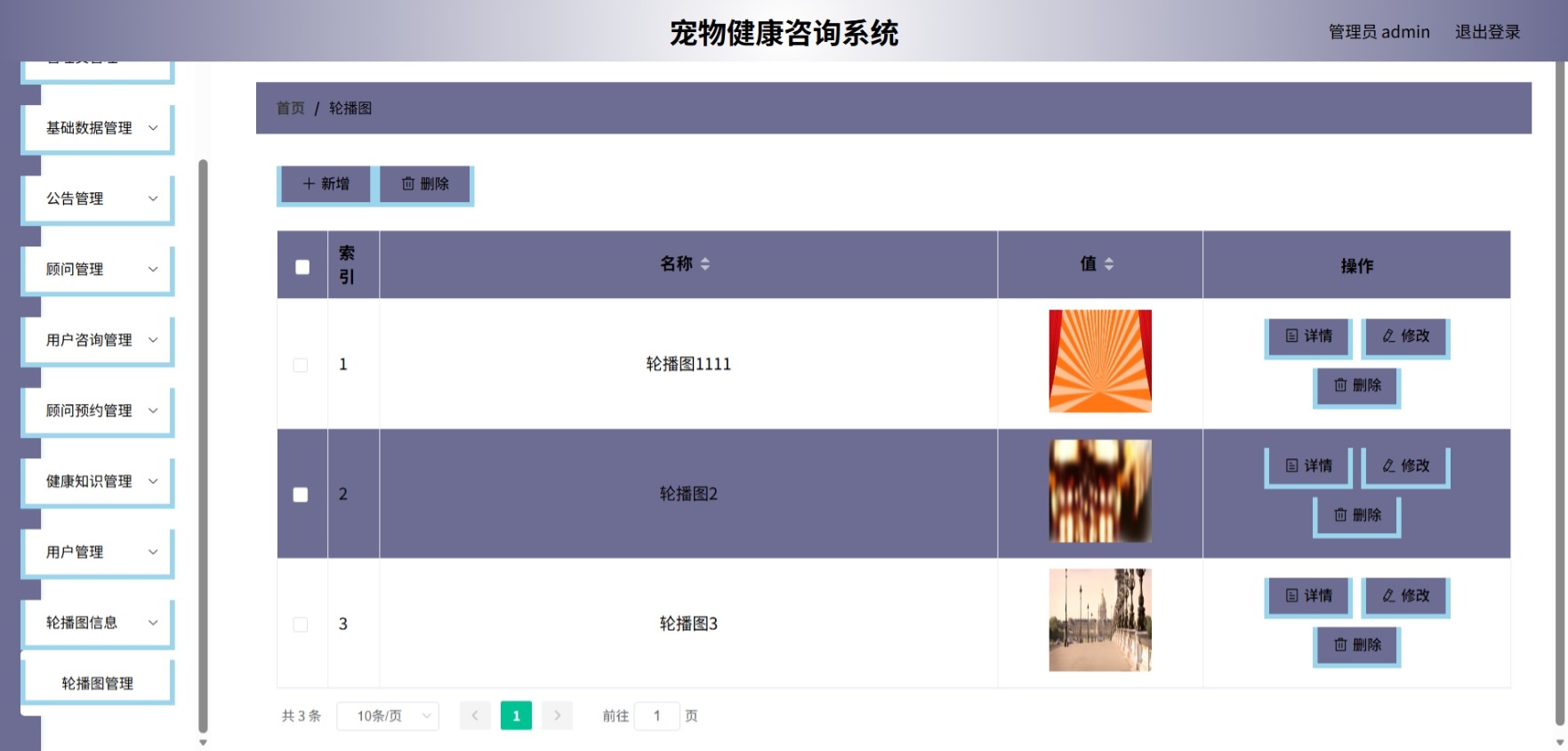Click the trash icon on the toolbar 删除 button
The image size is (1568, 751).
point(408,183)
